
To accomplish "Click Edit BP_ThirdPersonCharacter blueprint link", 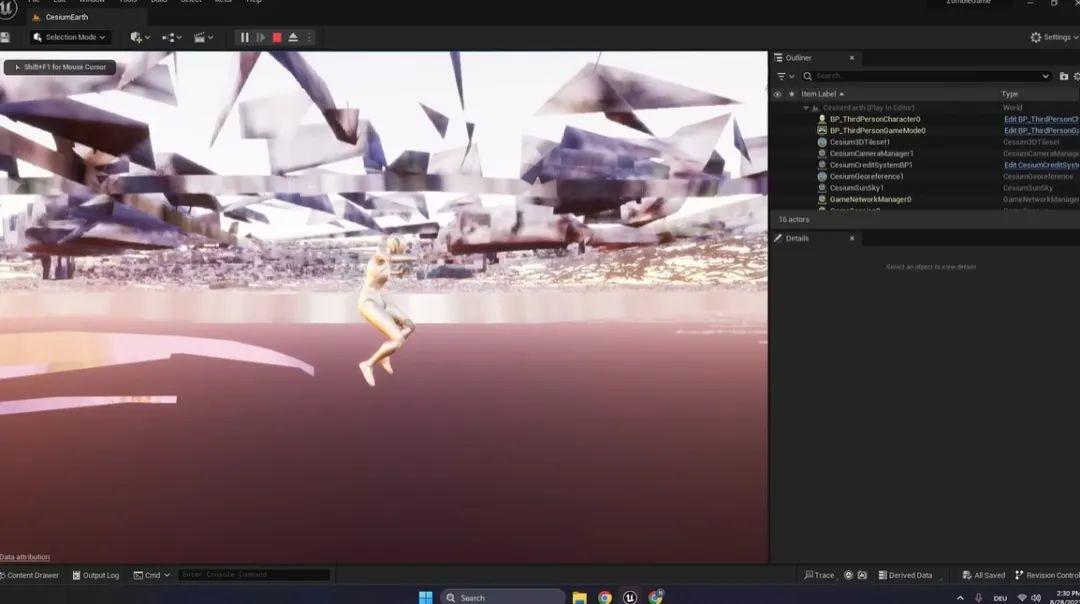I will coord(1040,119).
